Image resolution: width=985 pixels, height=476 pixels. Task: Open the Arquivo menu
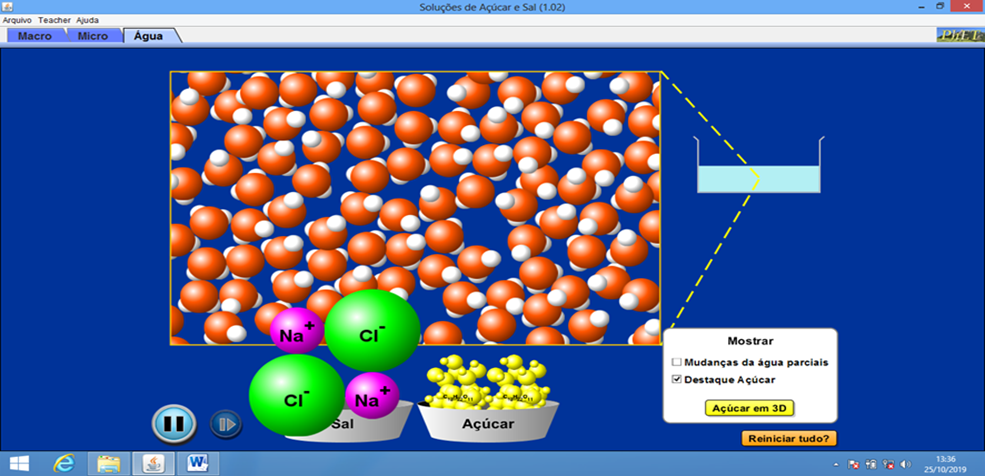pos(17,19)
